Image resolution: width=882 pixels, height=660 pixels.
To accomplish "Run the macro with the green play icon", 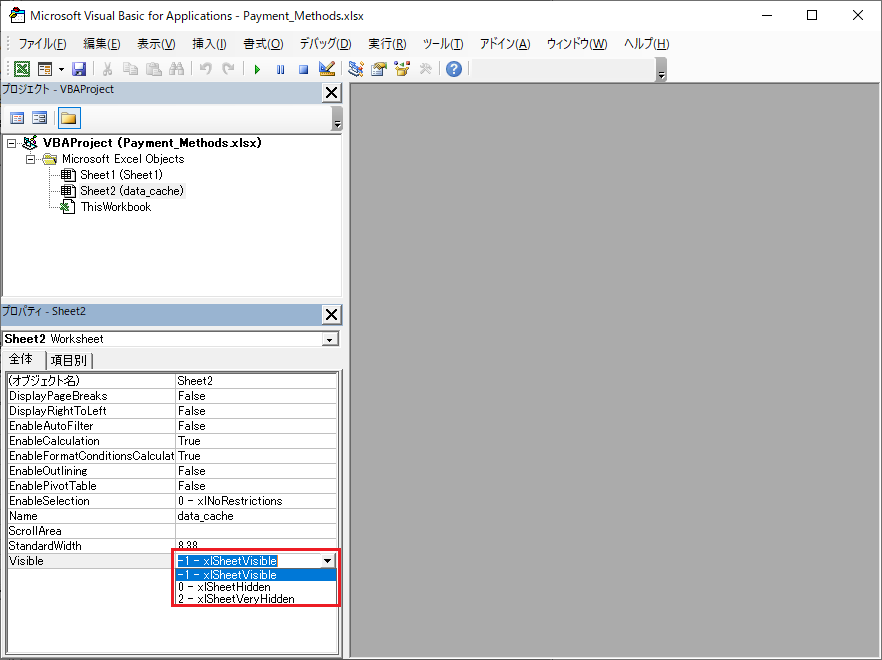I will pos(258,69).
